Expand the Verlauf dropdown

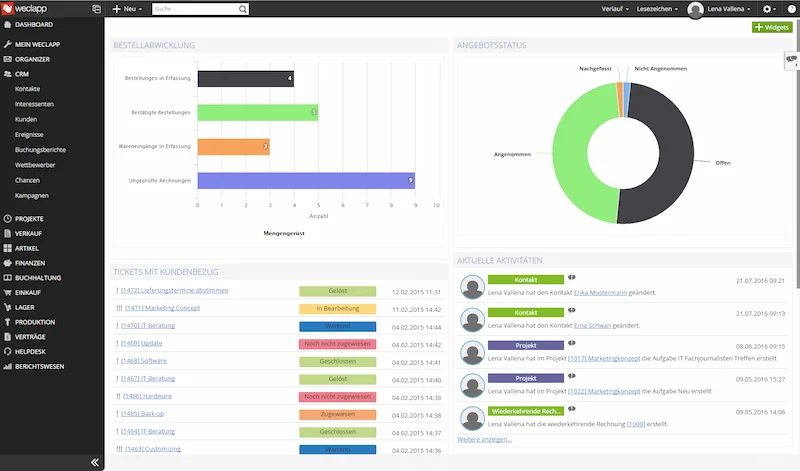coord(617,8)
